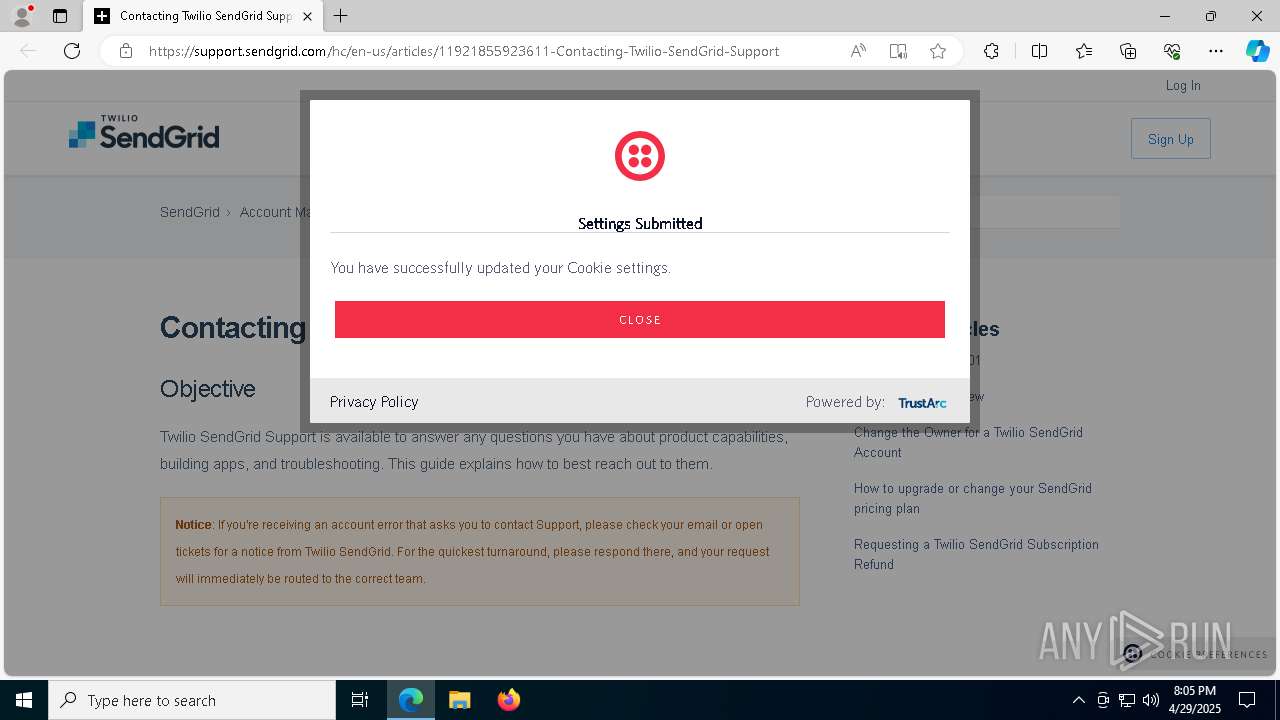Open the Copilot icon
1280x720 pixels.
pos(1257,51)
